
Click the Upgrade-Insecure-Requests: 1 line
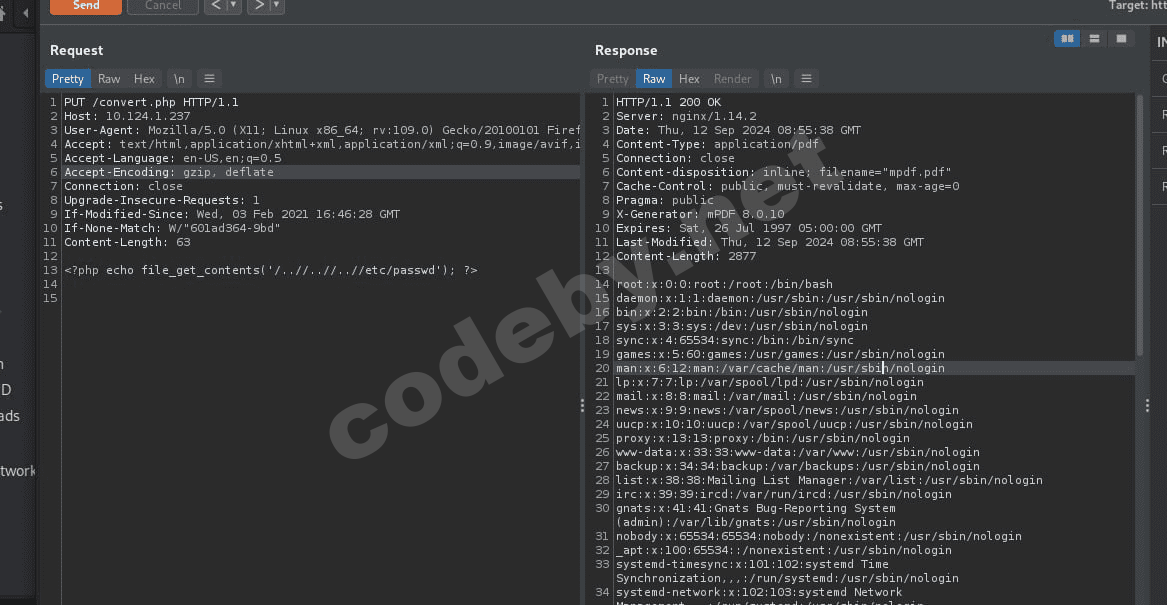pos(162,199)
